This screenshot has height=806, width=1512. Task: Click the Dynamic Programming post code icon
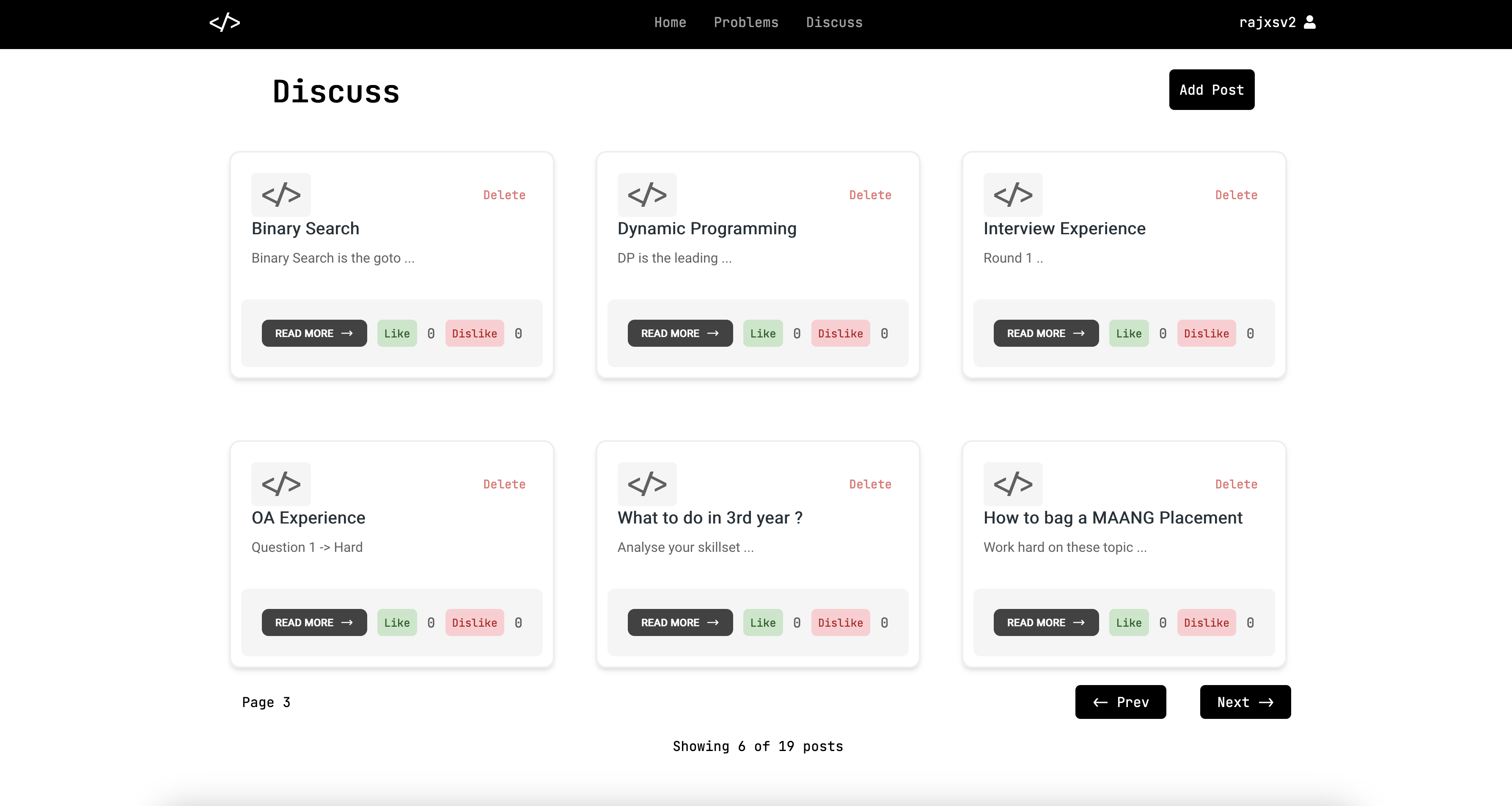(x=647, y=195)
